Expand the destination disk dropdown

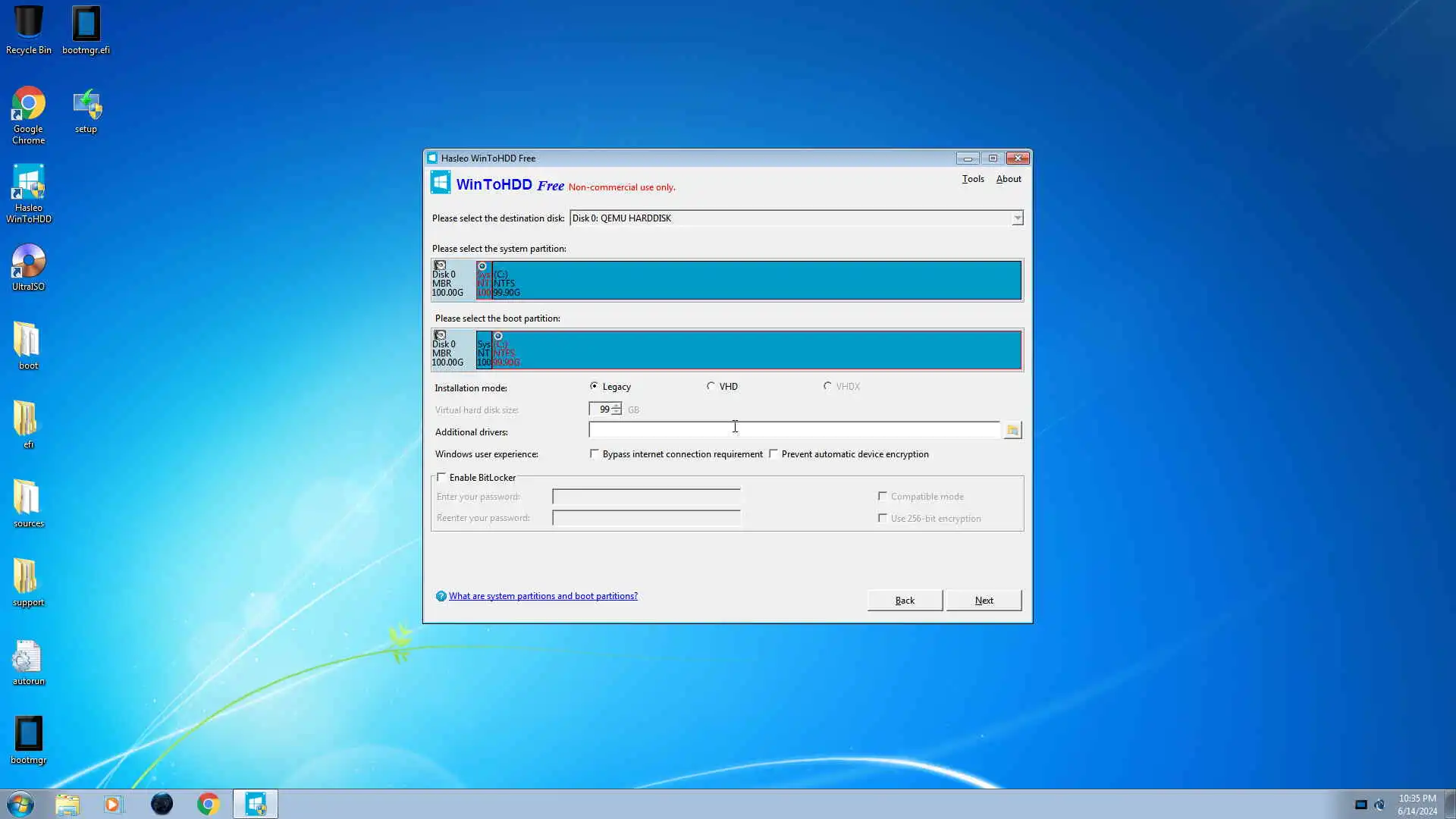click(1017, 218)
